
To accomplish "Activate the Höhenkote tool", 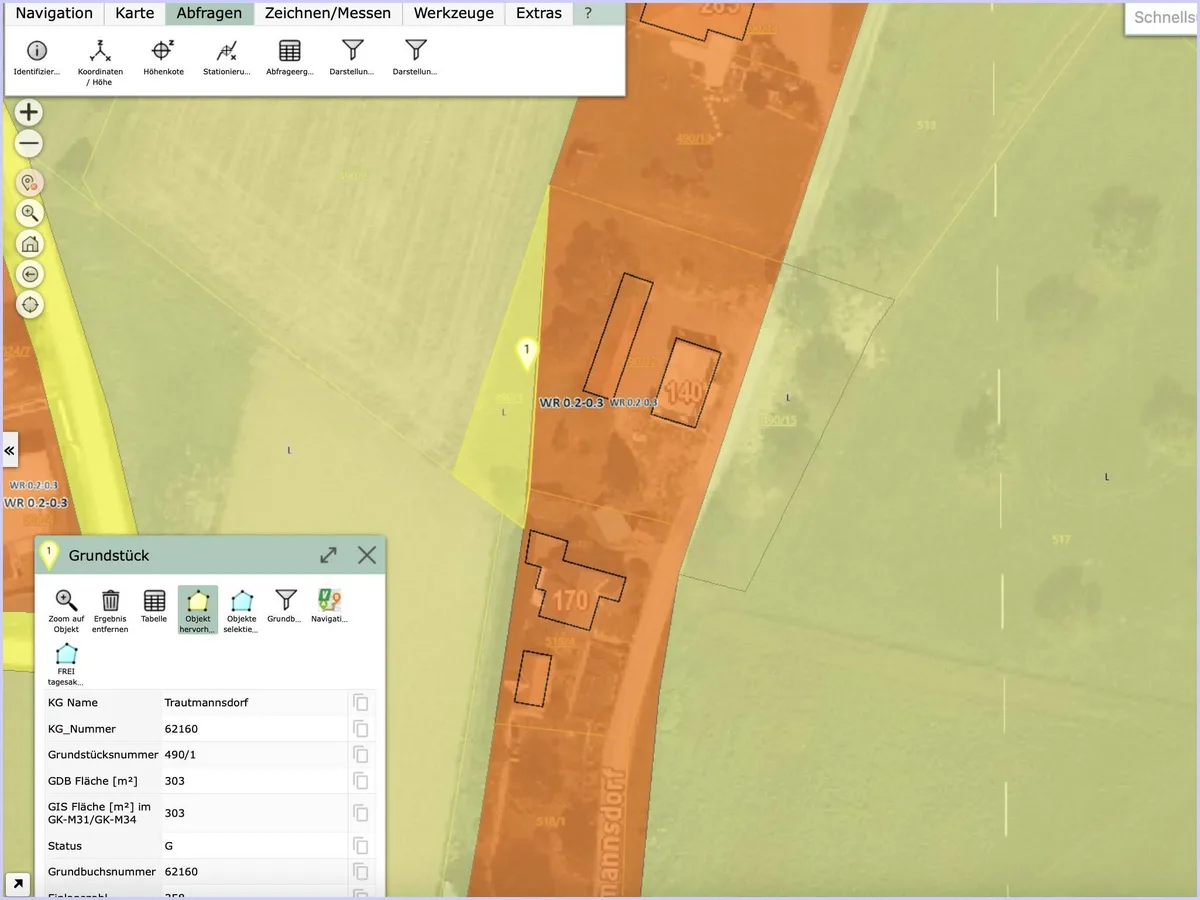I will click(163, 58).
